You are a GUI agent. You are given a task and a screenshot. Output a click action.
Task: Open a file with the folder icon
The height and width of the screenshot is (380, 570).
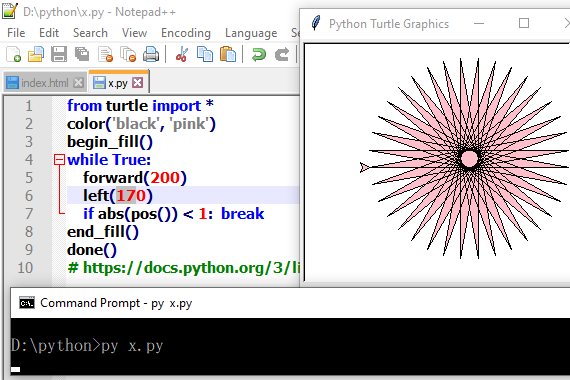36,55
